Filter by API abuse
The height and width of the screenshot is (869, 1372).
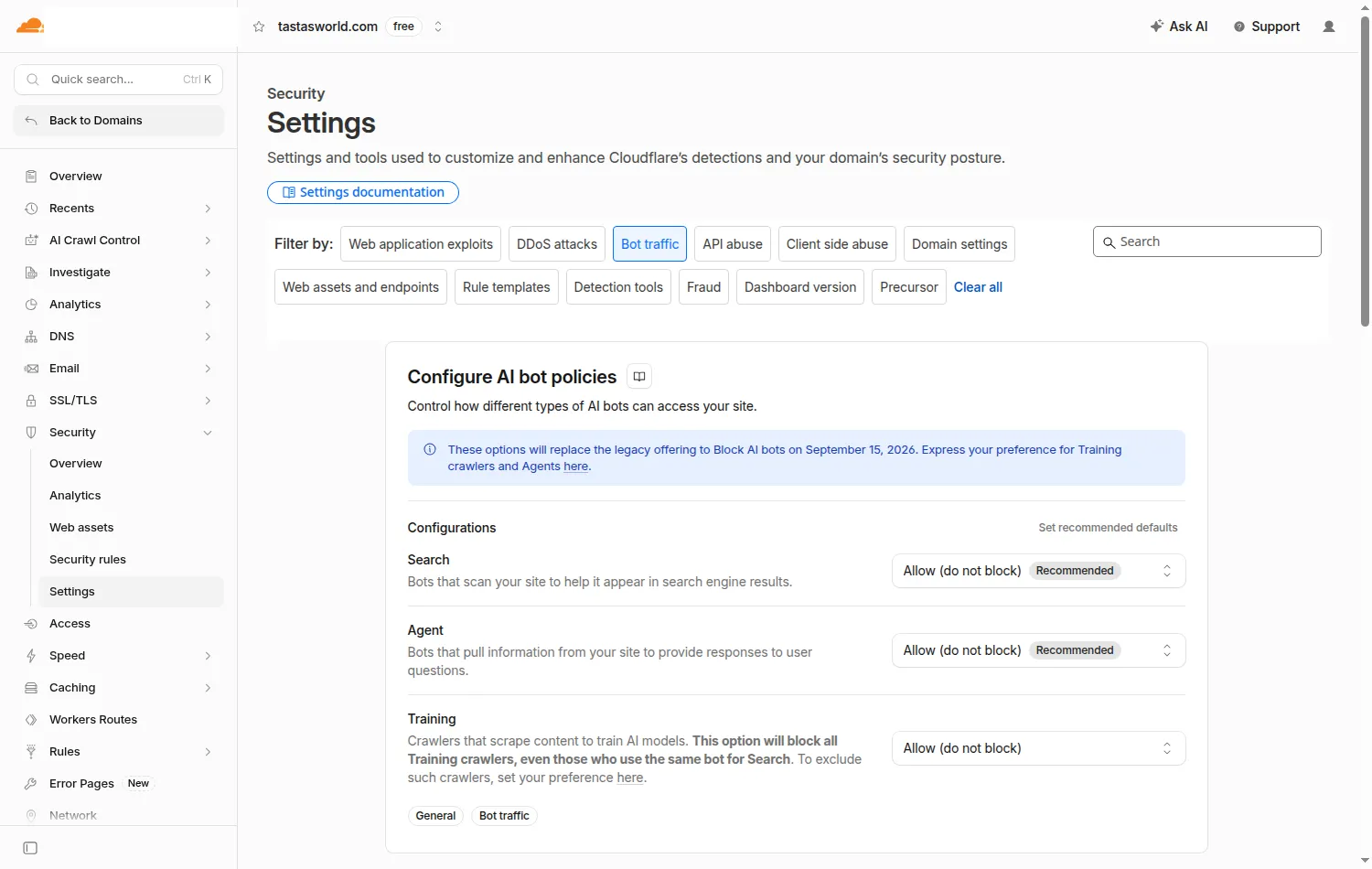(733, 244)
